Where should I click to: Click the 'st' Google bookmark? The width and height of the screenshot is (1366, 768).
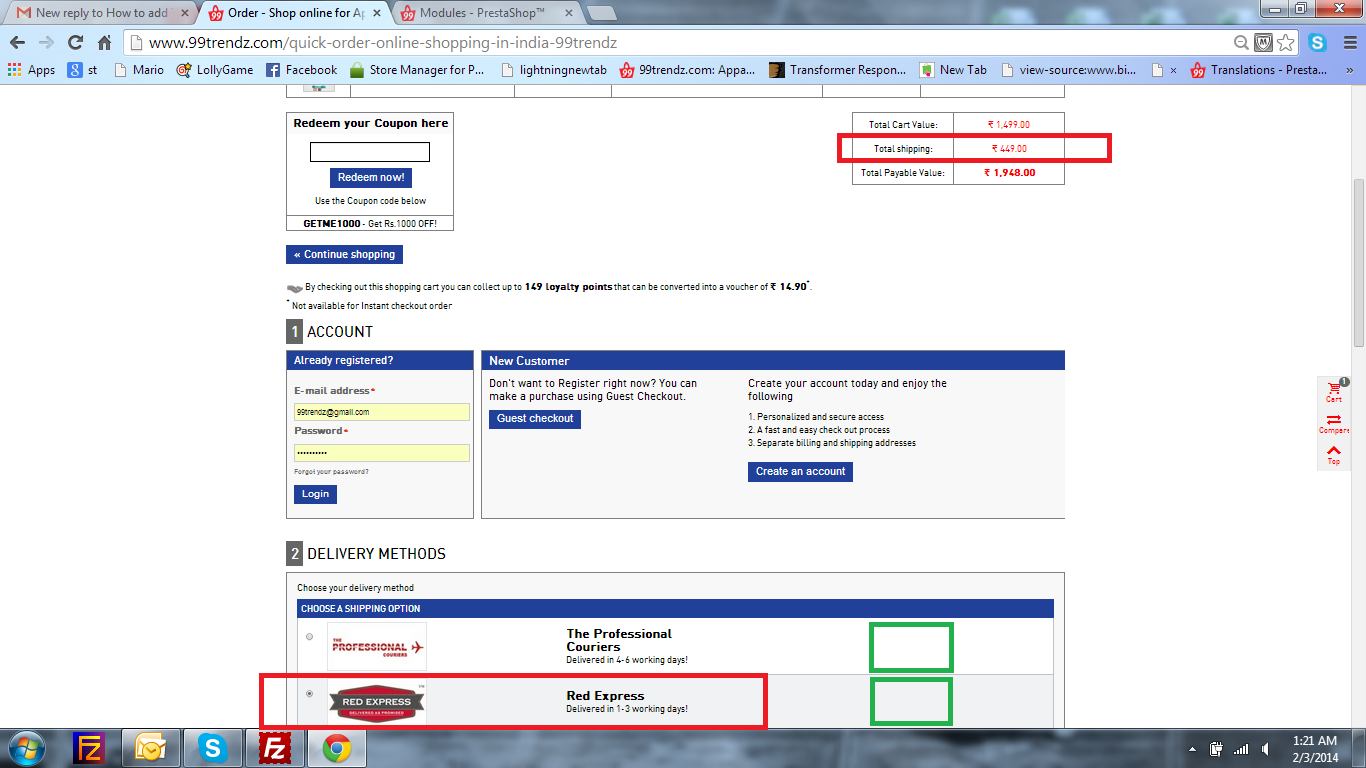(x=83, y=70)
